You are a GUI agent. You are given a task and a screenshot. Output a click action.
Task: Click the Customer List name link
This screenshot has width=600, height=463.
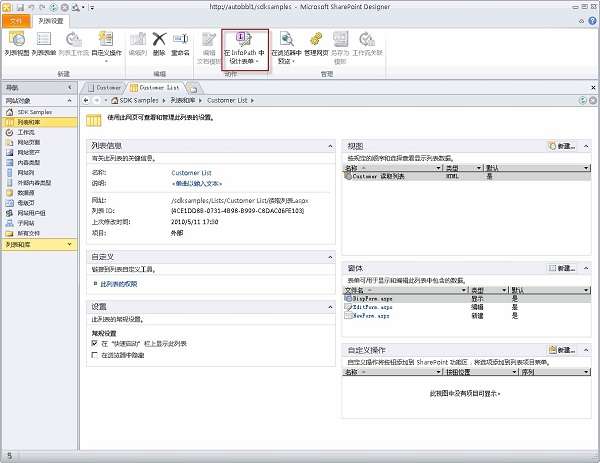click(193, 172)
